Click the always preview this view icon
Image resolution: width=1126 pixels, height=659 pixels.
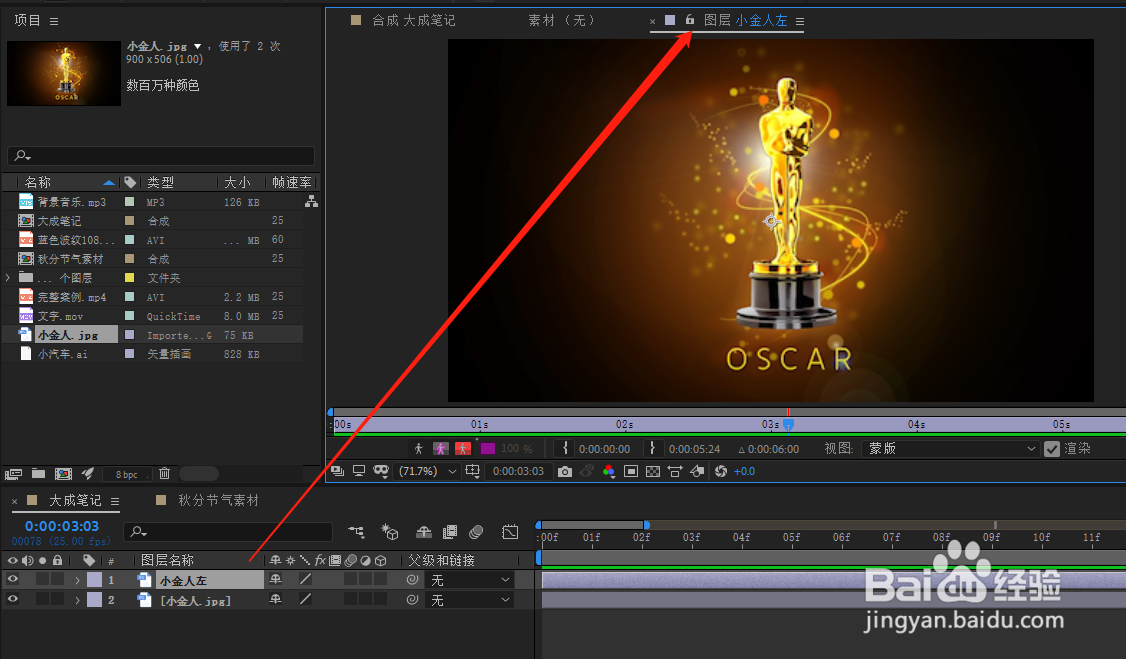[338, 471]
